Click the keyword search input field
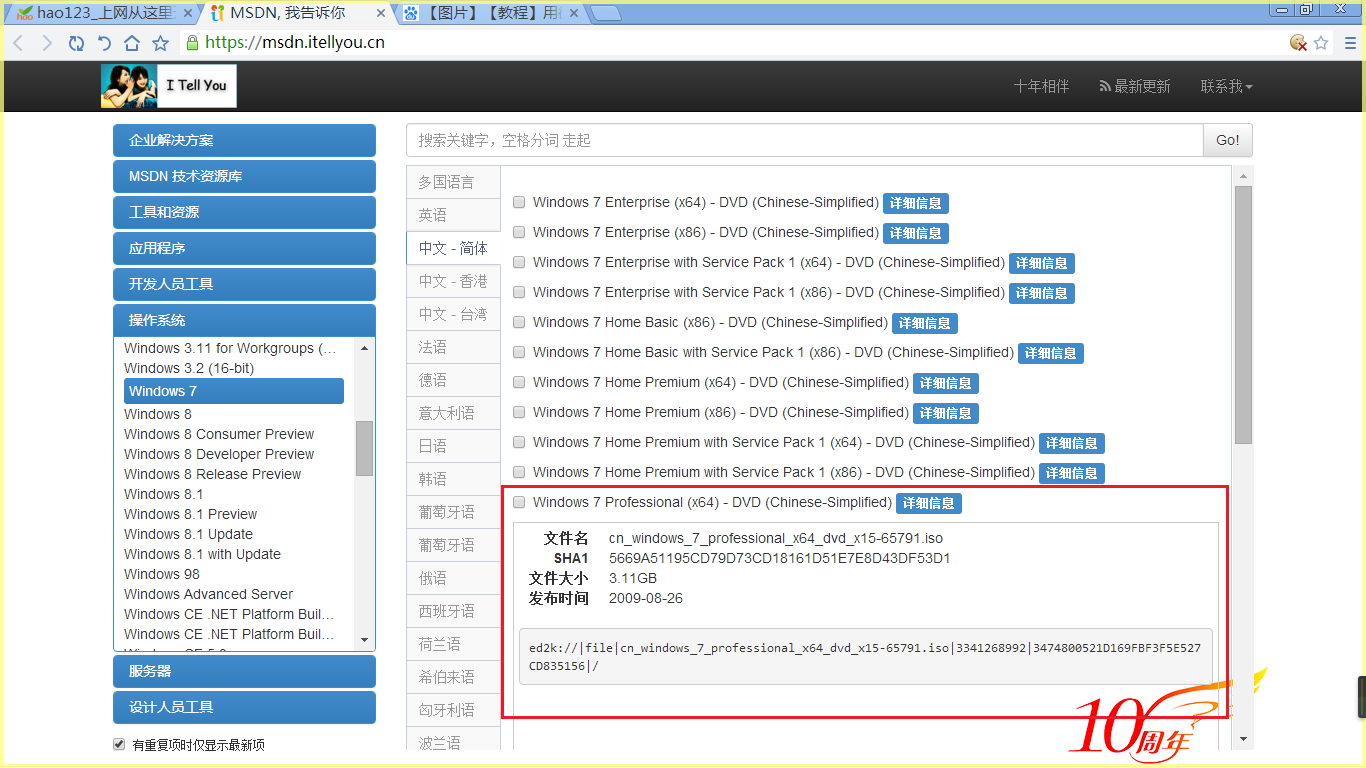This screenshot has height=768, width=1366. pos(804,141)
